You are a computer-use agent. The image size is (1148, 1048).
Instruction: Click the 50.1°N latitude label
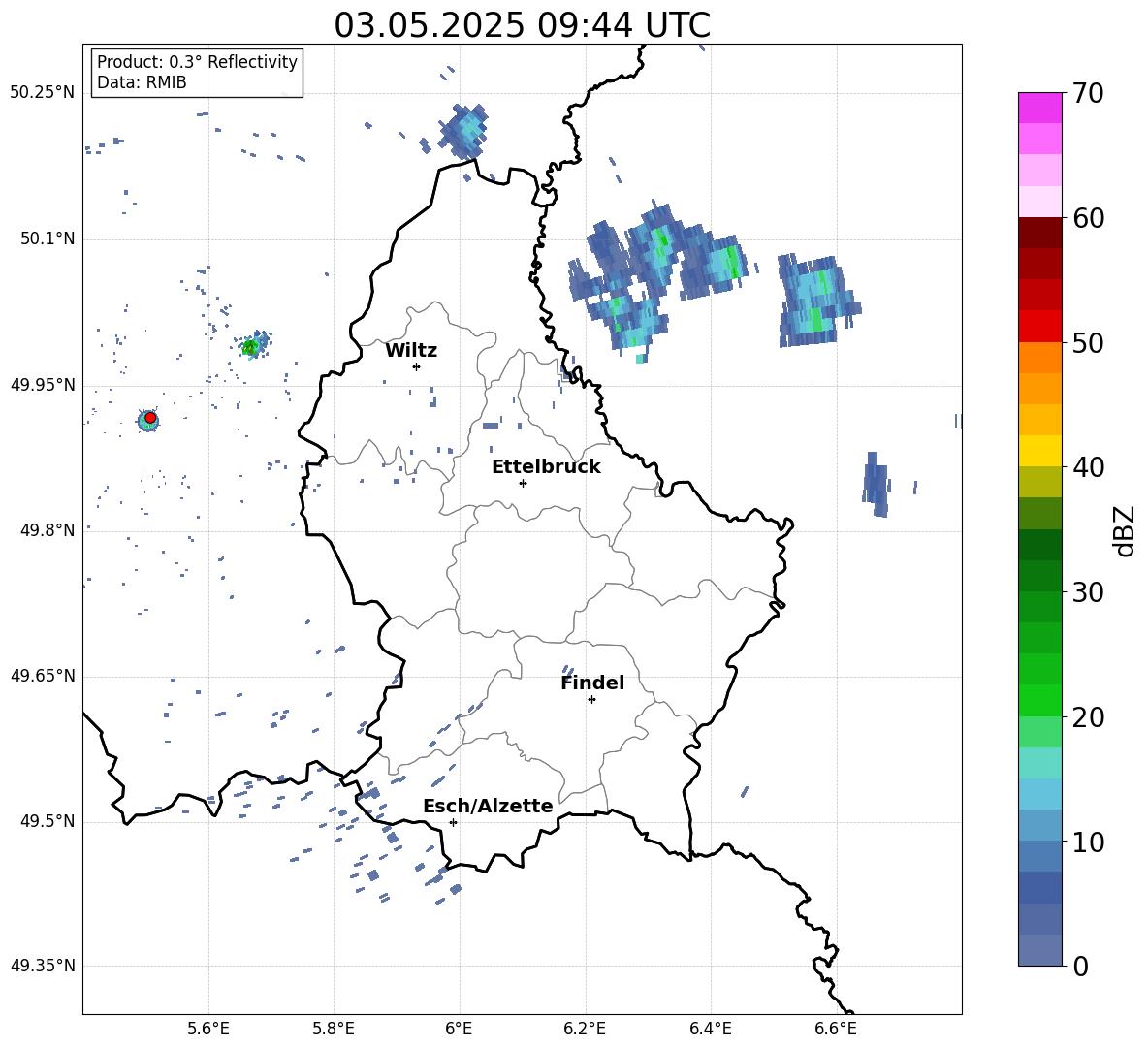(48, 239)
